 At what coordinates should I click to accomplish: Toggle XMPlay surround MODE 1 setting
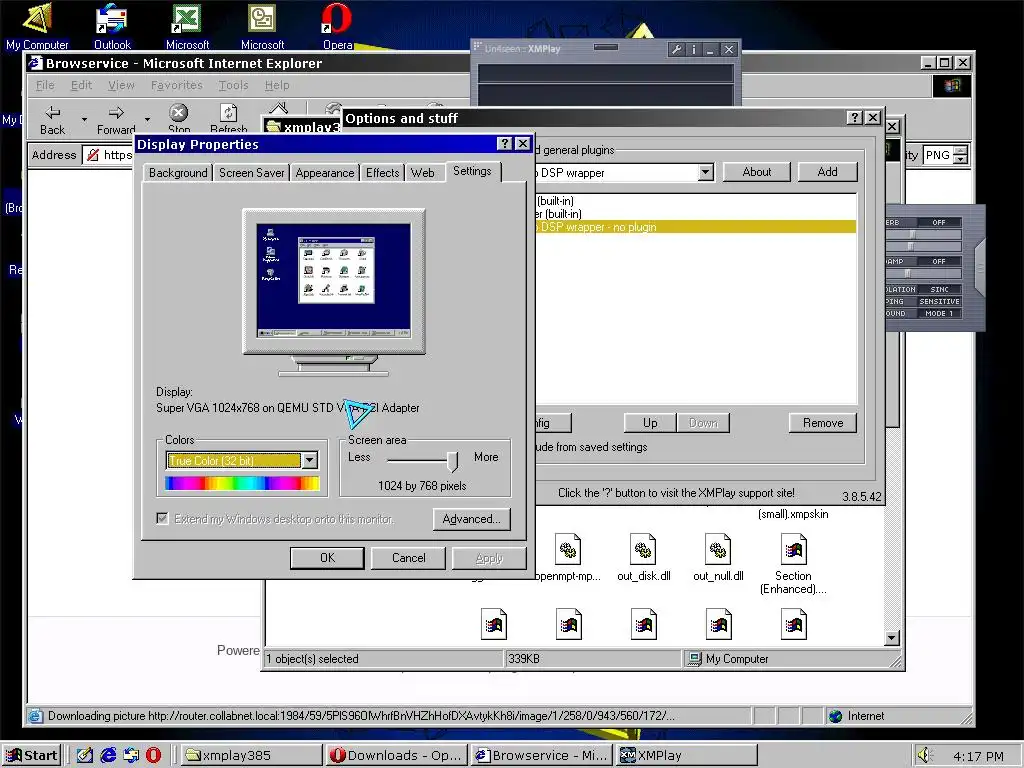click(x=939, y=313)
